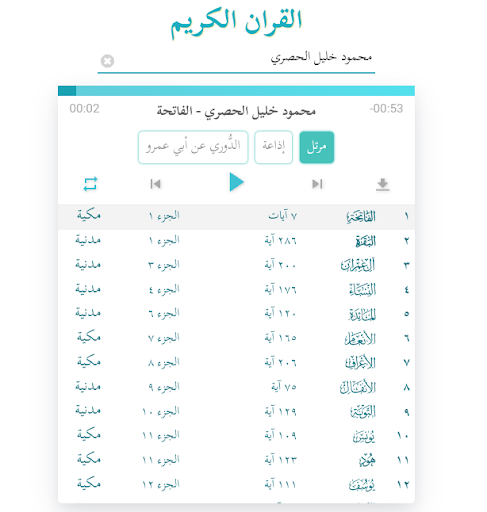
Task: Click the القرآن الكريم page heading
Action: point(236,23)
